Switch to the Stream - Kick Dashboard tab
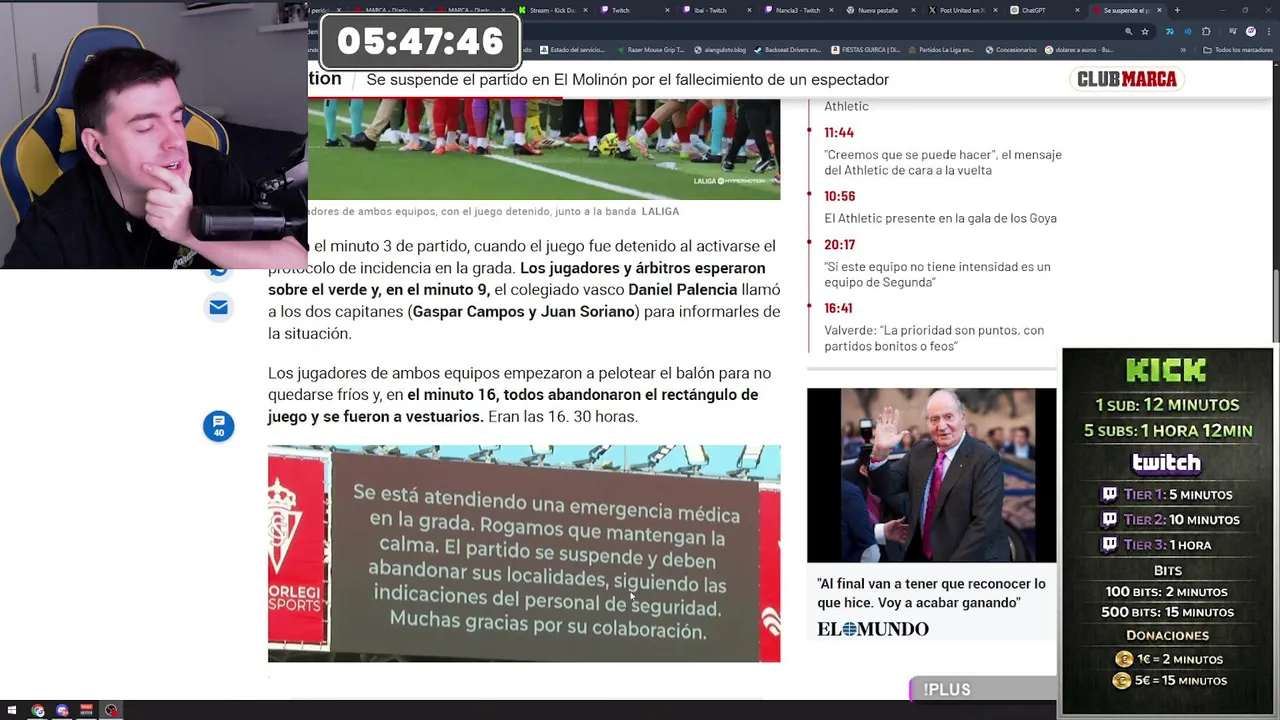The image size is (1280, 720). (551, 10)
